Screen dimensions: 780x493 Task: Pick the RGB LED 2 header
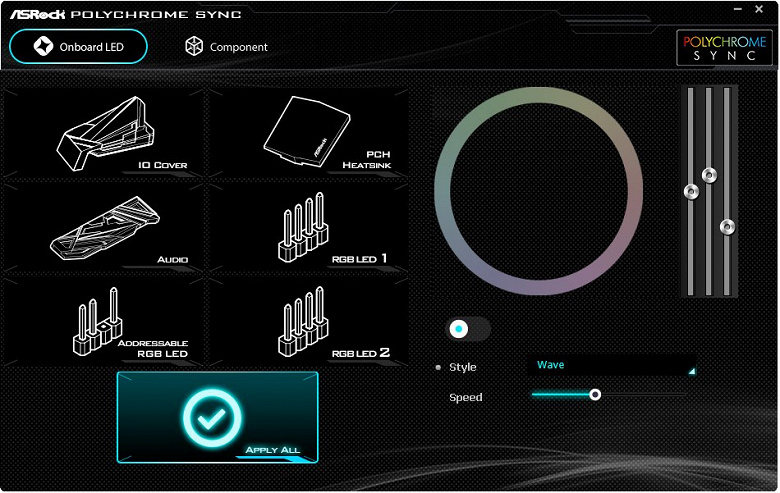[308, 322]
